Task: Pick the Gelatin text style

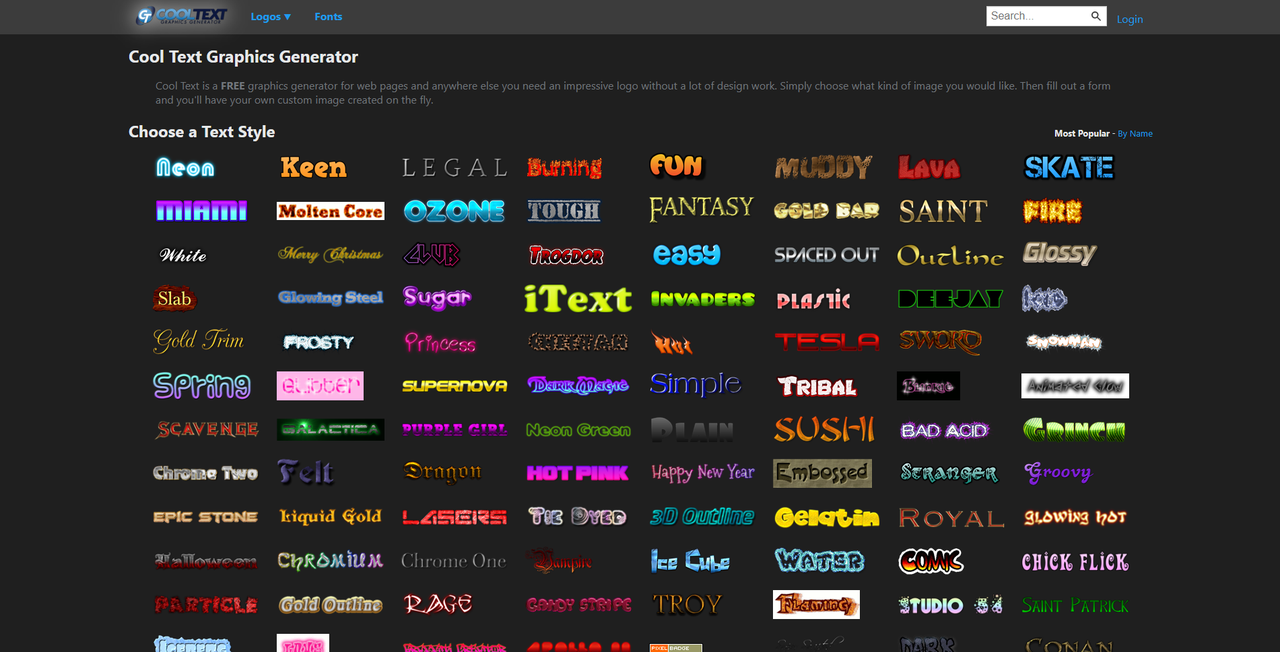Action: coord(826,517)
